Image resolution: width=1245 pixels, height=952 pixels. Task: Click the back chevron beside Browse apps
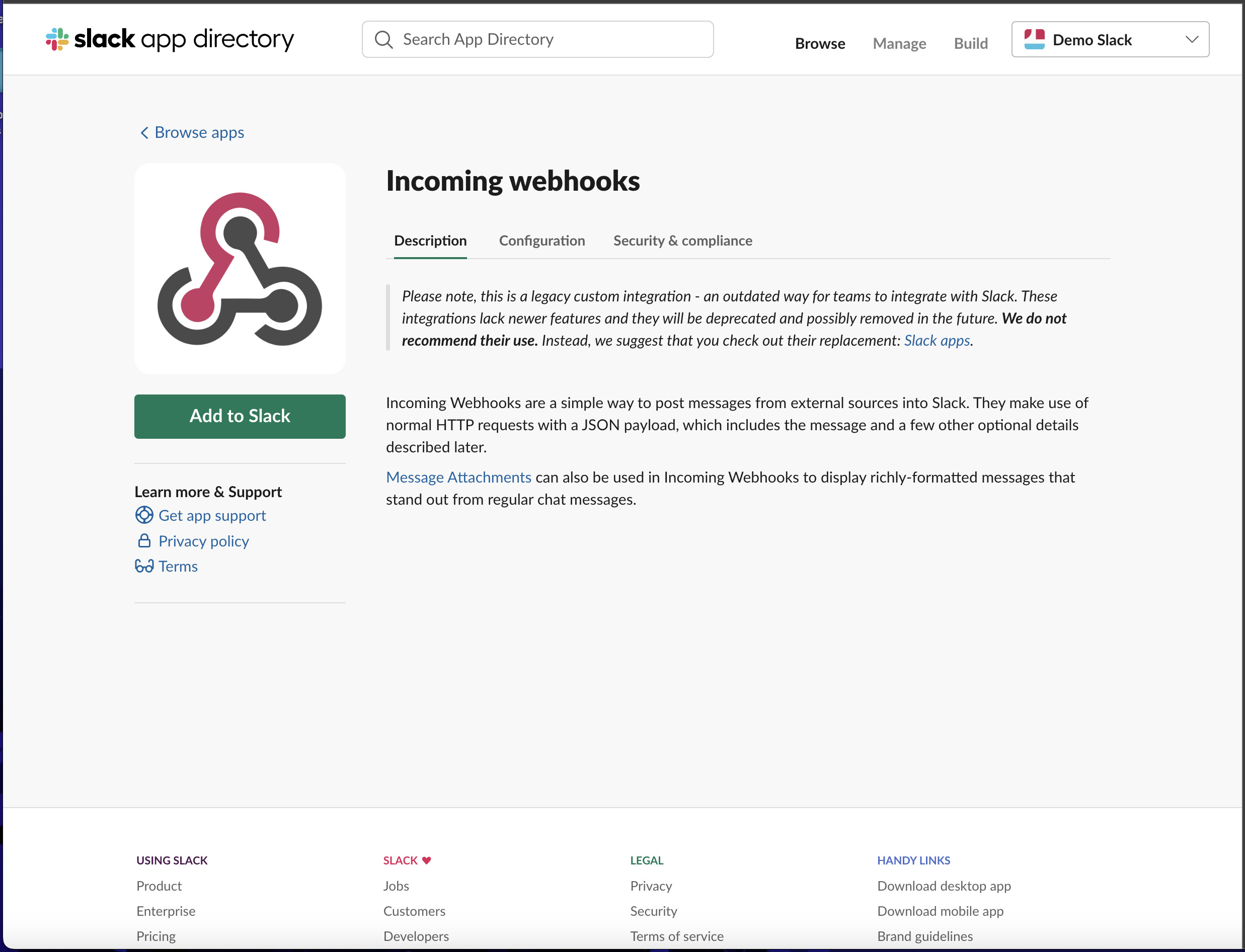pos(144,133)
